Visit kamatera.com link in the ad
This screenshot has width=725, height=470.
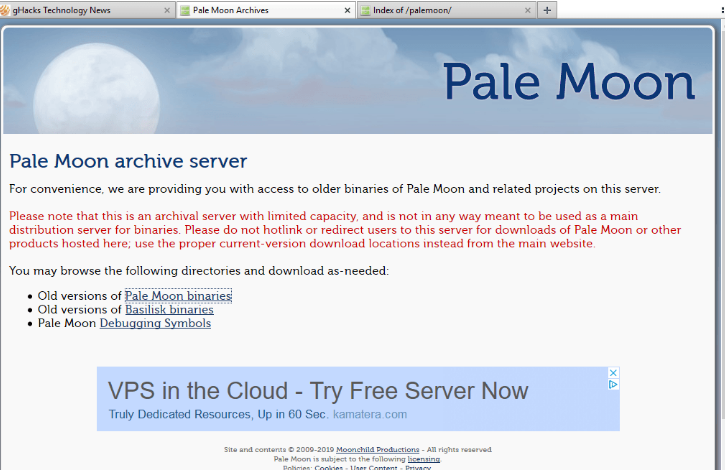(370, 414)
